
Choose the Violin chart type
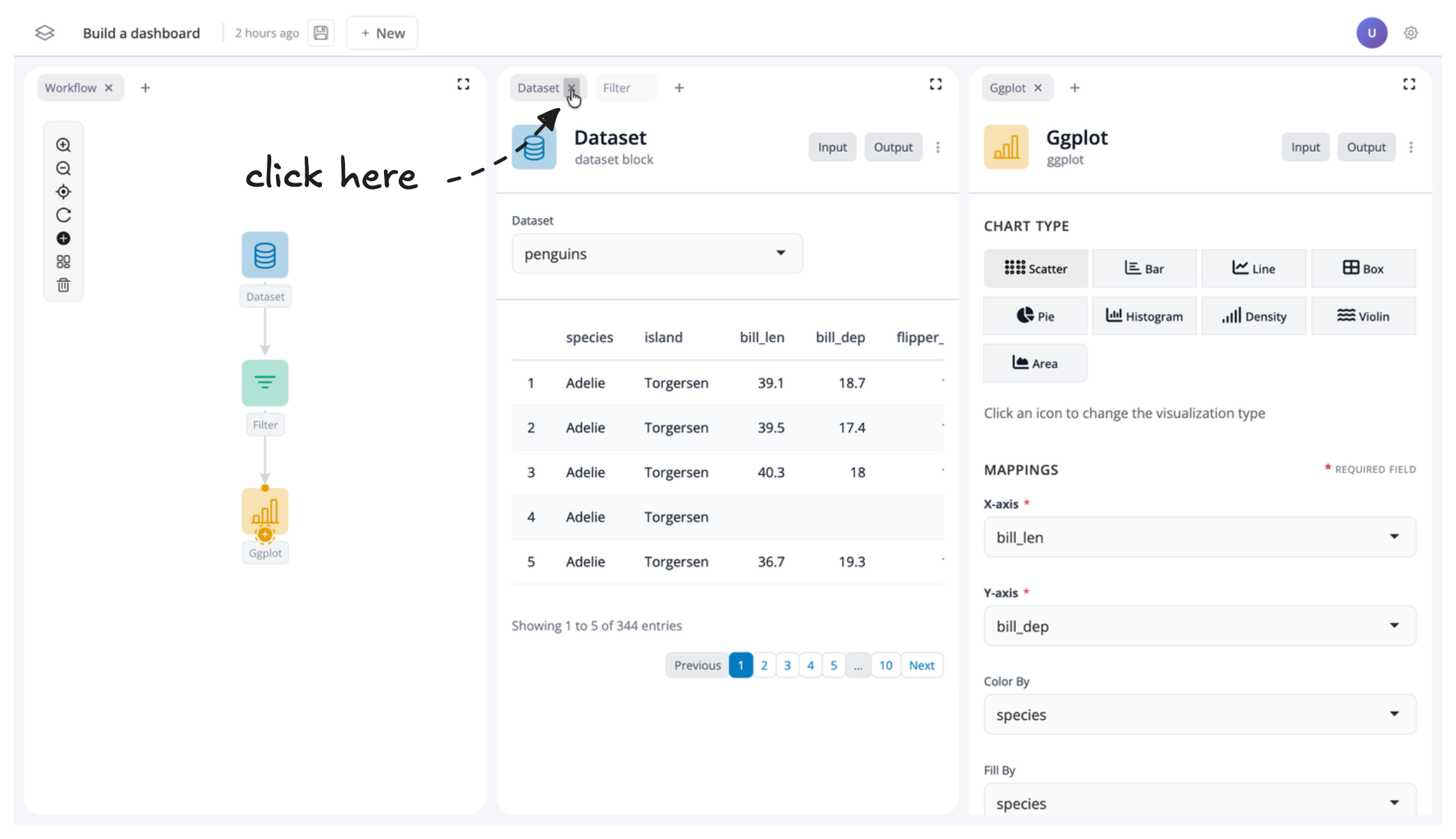1363,316
